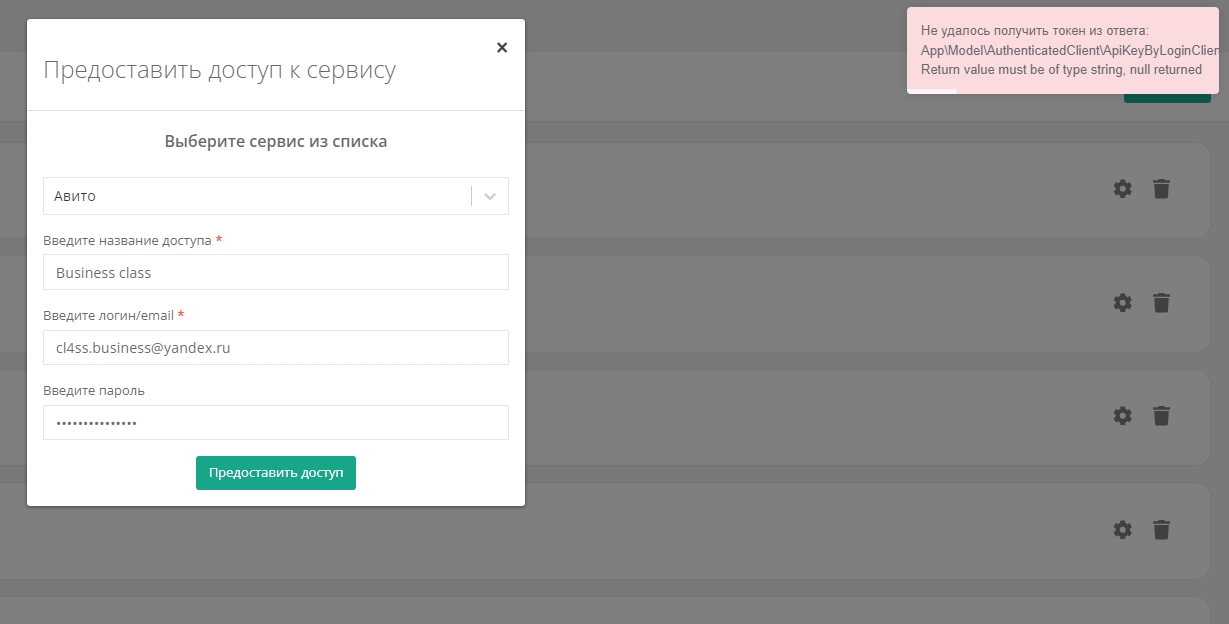The height and width of the screenshot is (624, 1229).
Task: Open the Авито service selection box
Action: (x=256, y=196)
